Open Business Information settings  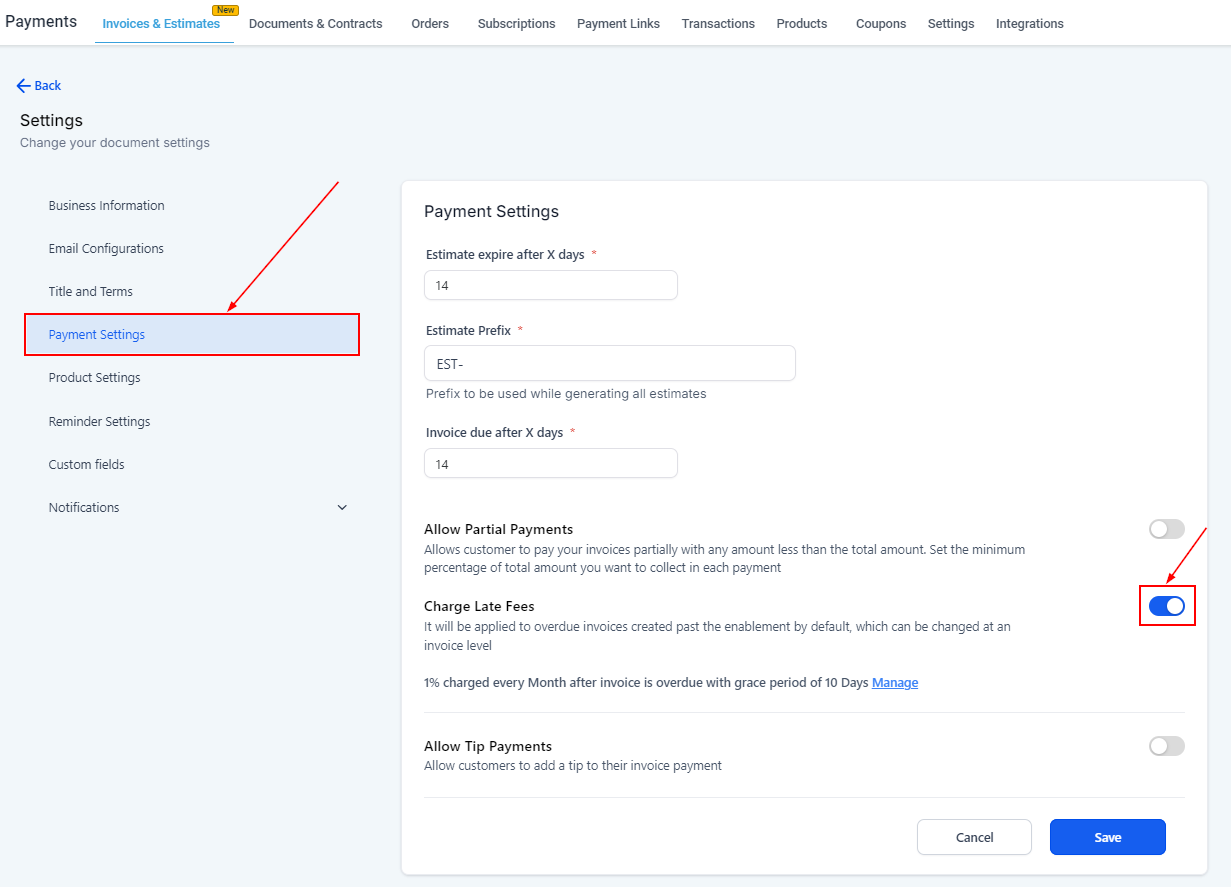[x=106, y=206]
